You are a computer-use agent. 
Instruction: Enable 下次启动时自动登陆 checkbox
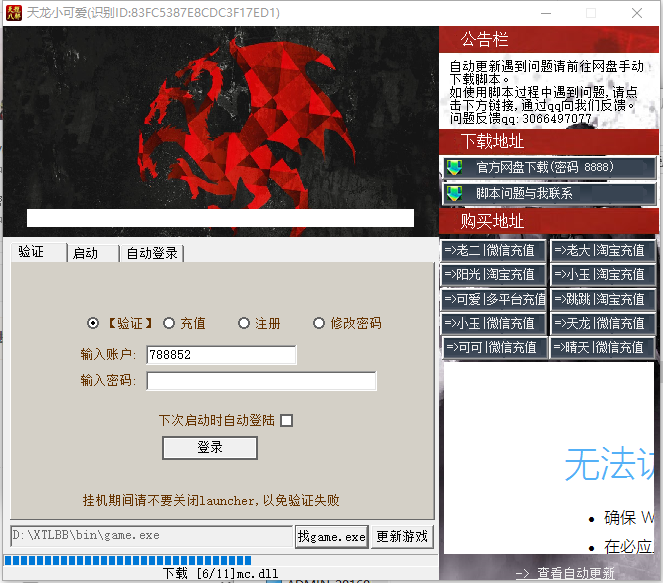(287, 421)
